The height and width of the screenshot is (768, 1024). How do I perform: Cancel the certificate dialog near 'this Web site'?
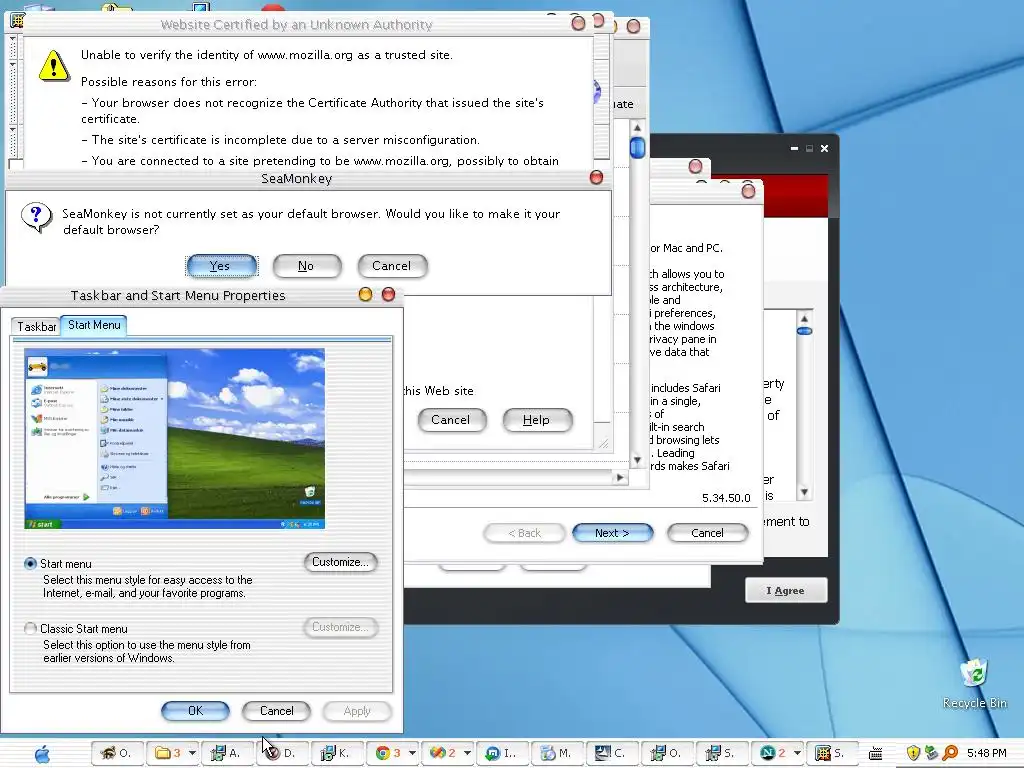pos(451,420)
